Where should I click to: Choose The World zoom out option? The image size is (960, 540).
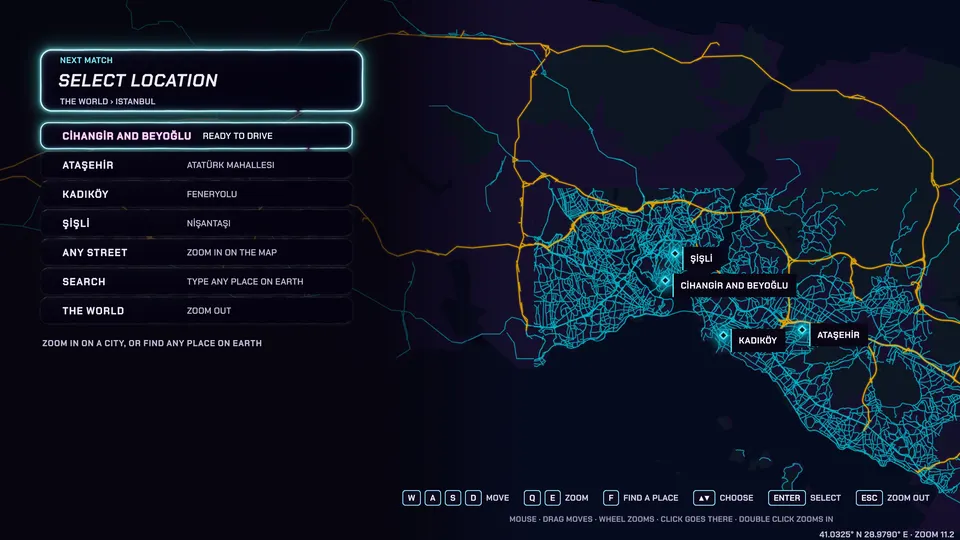197,311
